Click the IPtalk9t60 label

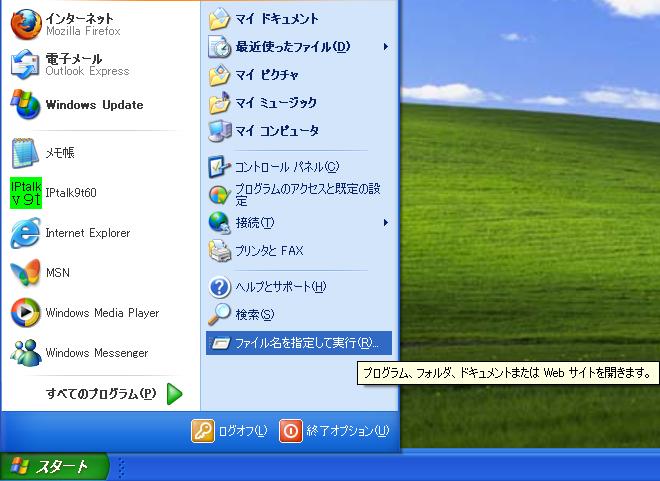[71, 193]
